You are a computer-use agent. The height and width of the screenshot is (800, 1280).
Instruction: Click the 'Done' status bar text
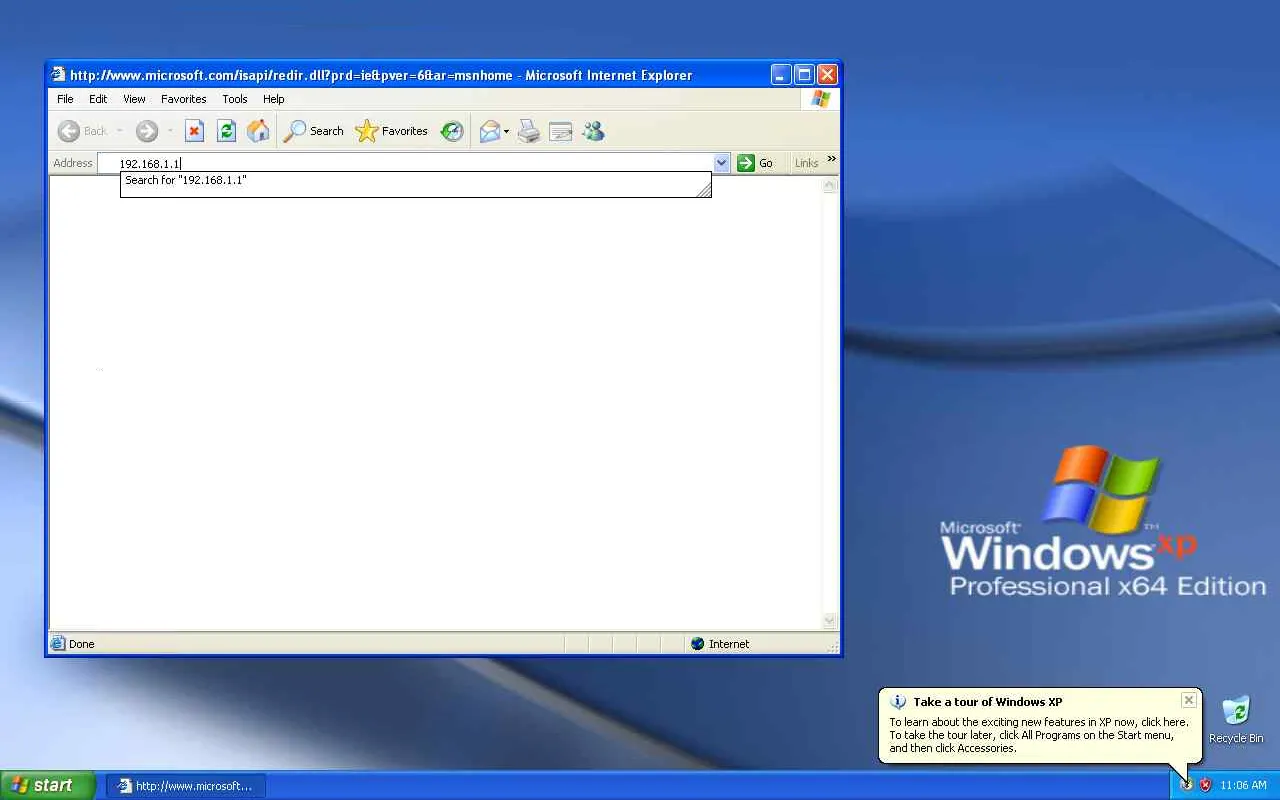point(82,644)
